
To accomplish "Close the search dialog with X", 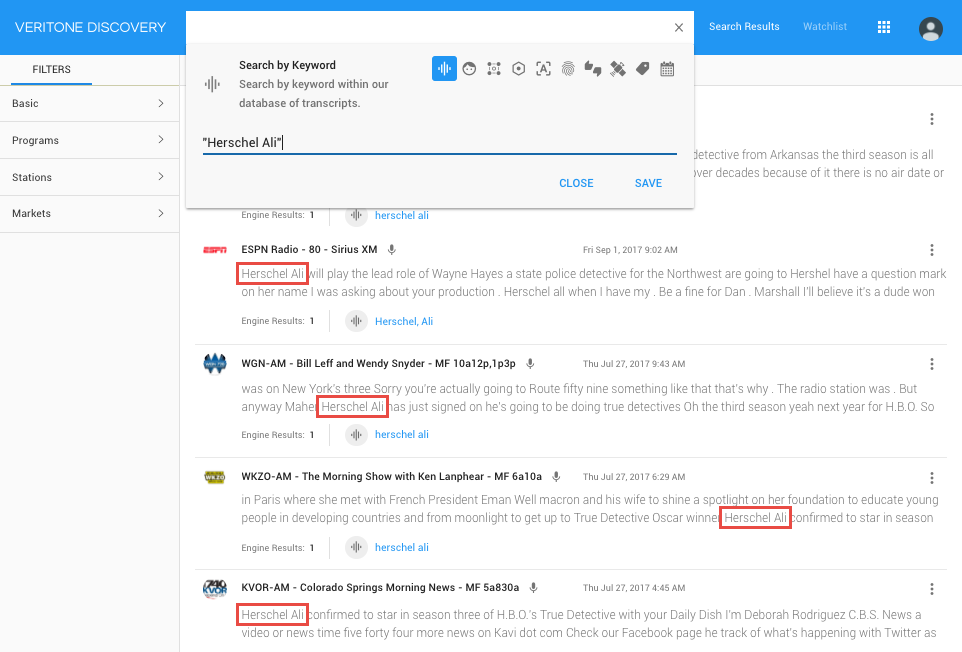I will 679,27.
